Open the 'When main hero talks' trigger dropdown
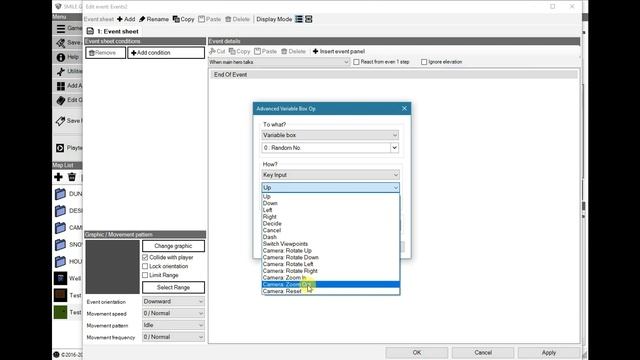The width and height of the screenshot is (640, 360). tap(279, 62)
